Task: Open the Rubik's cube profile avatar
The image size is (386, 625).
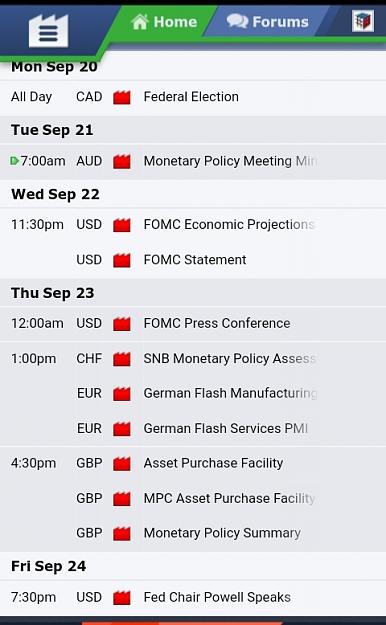Action: [363, 21]
